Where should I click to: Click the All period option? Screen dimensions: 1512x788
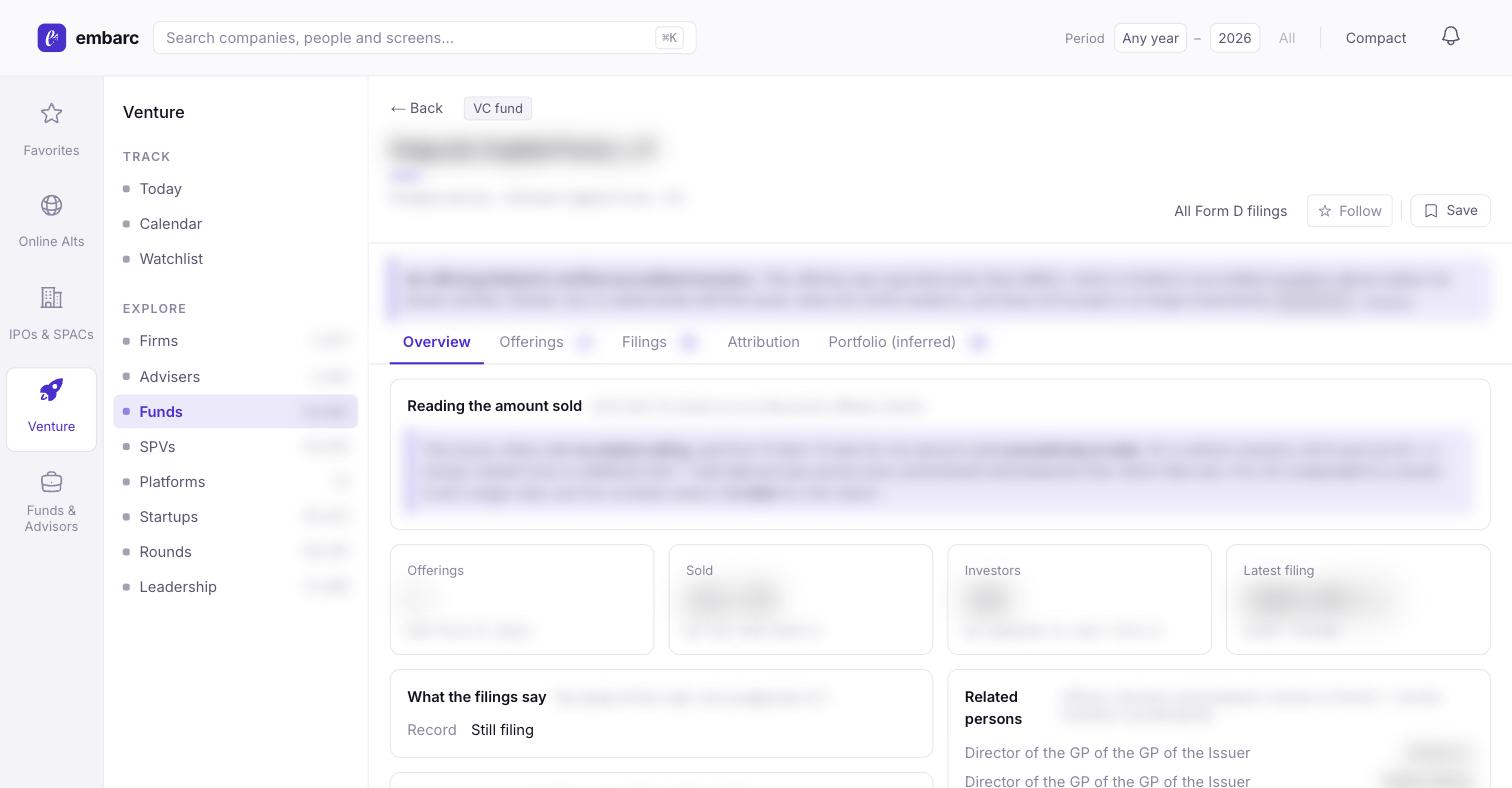[1286, 38]
